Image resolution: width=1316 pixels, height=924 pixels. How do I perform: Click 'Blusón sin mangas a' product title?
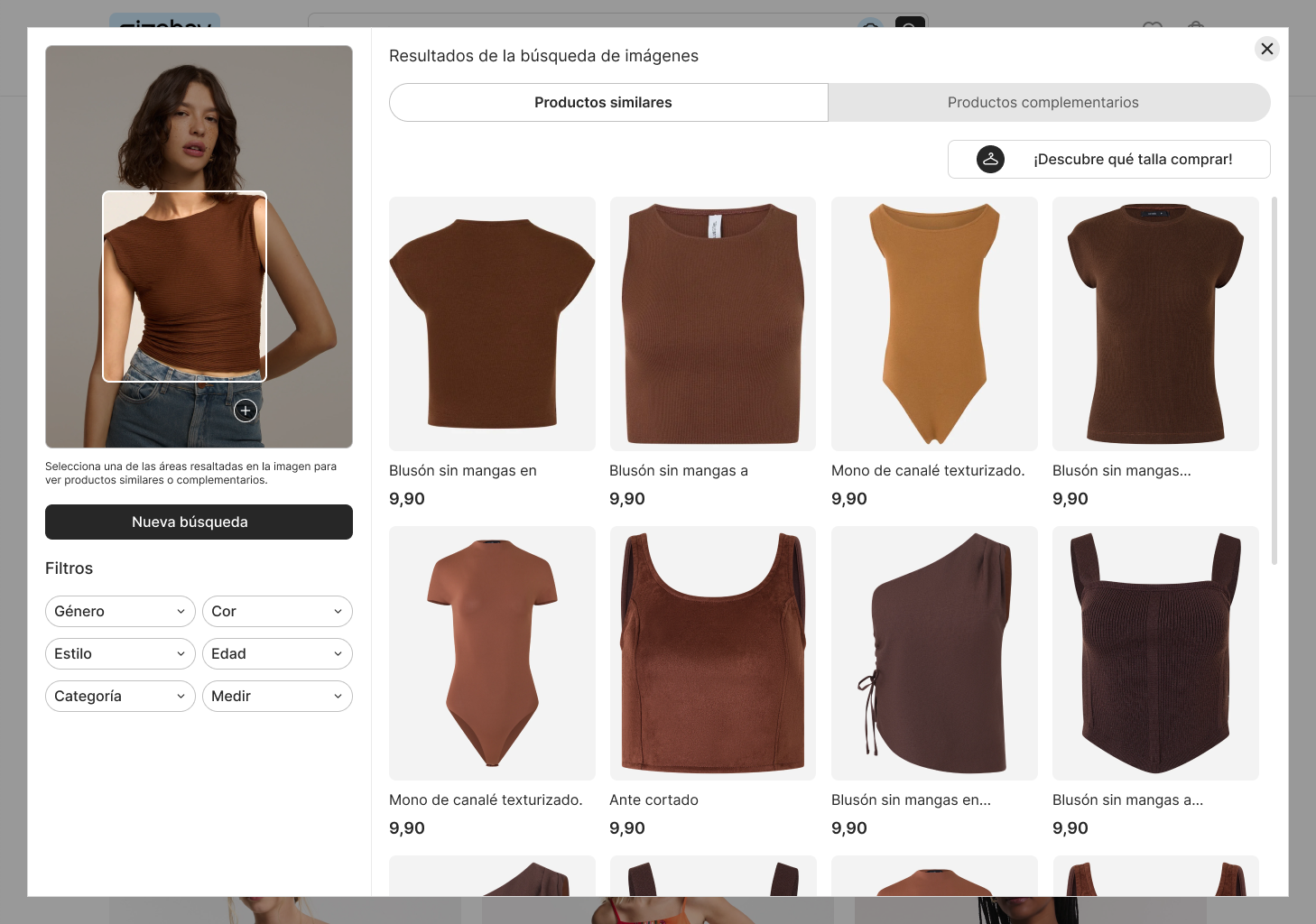[679, 471]
